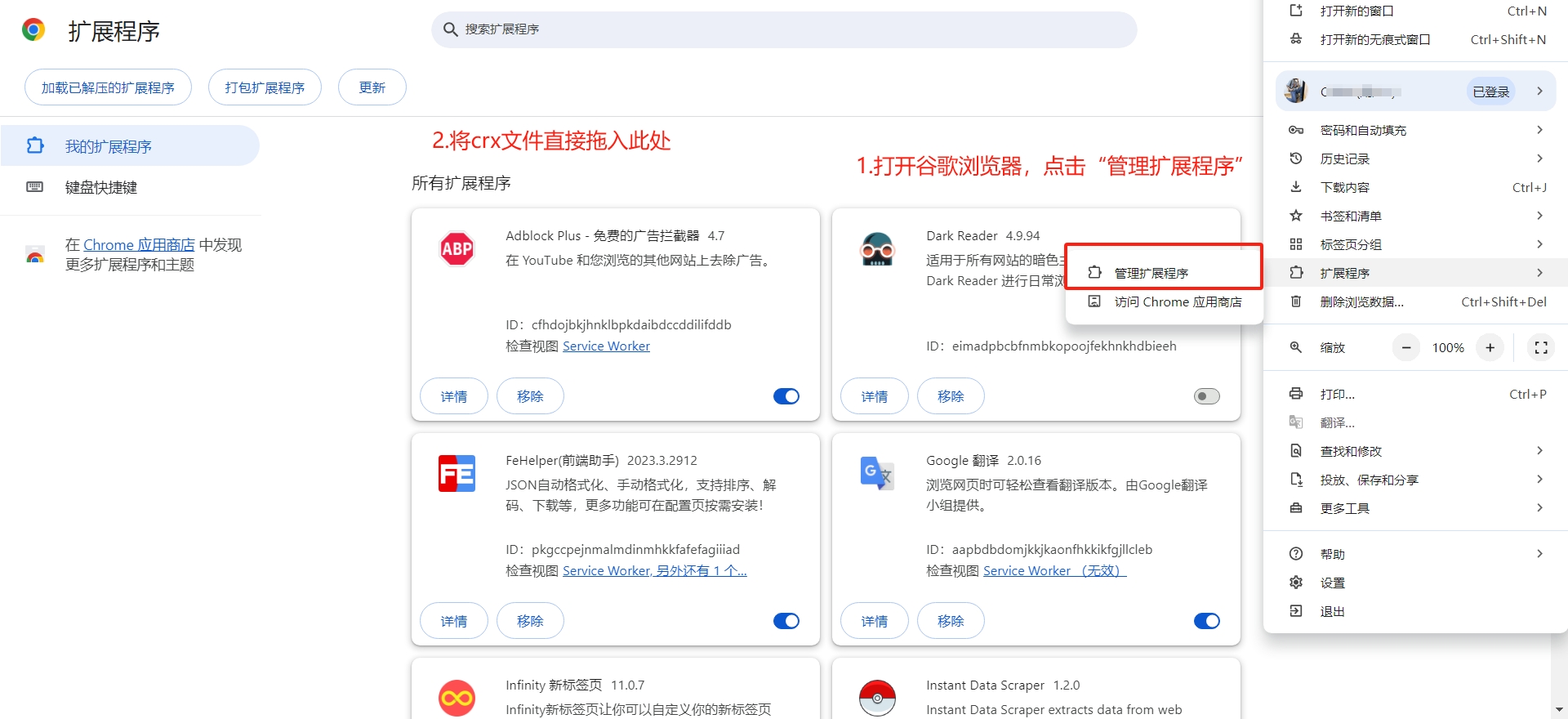Select 管理扩展程序 in the submenu
This screenshot has height=719, width=1568.
1164,273
